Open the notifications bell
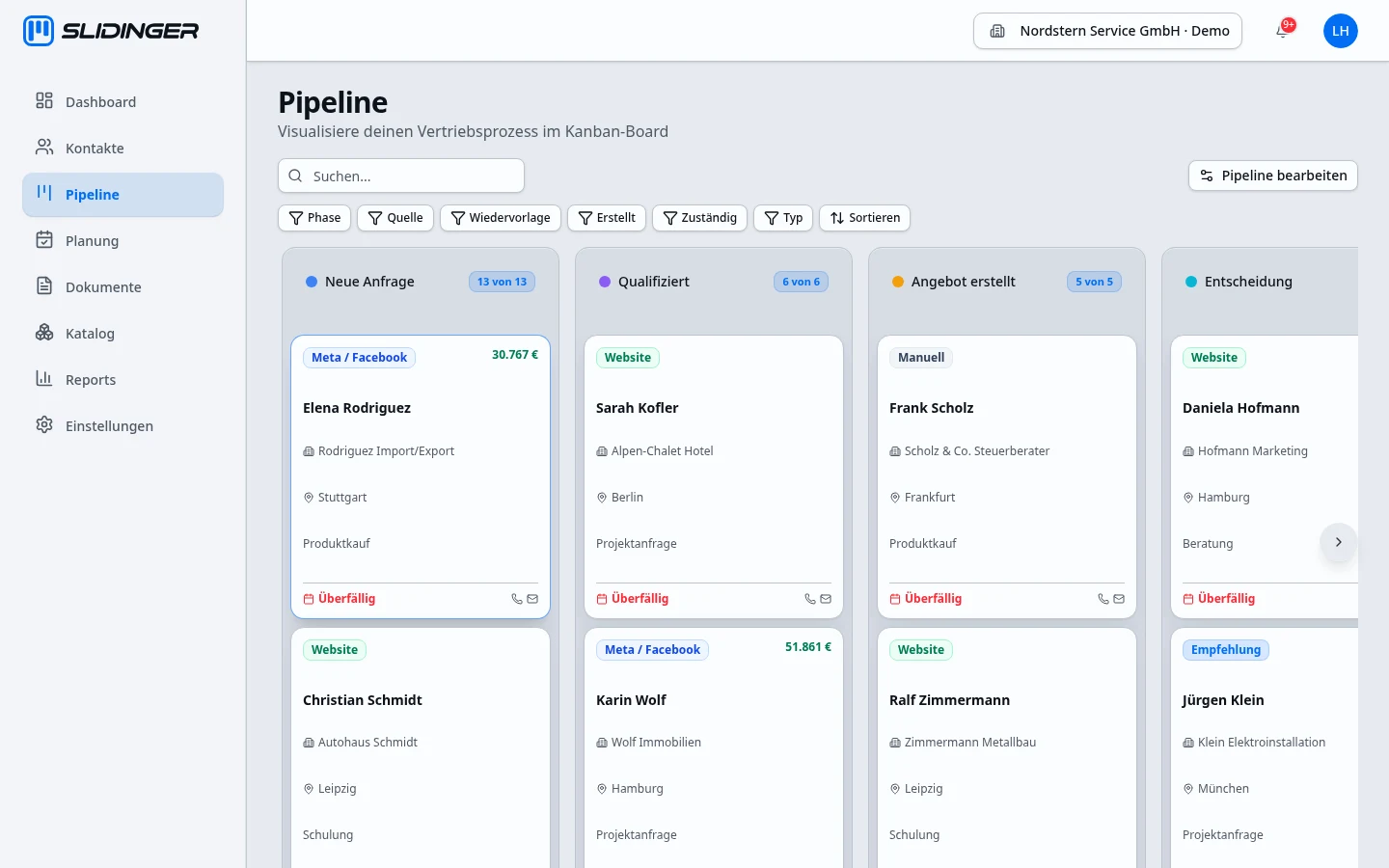Screen dimensions: 1389x868 pyautogui.click(x=1282, y=31)
